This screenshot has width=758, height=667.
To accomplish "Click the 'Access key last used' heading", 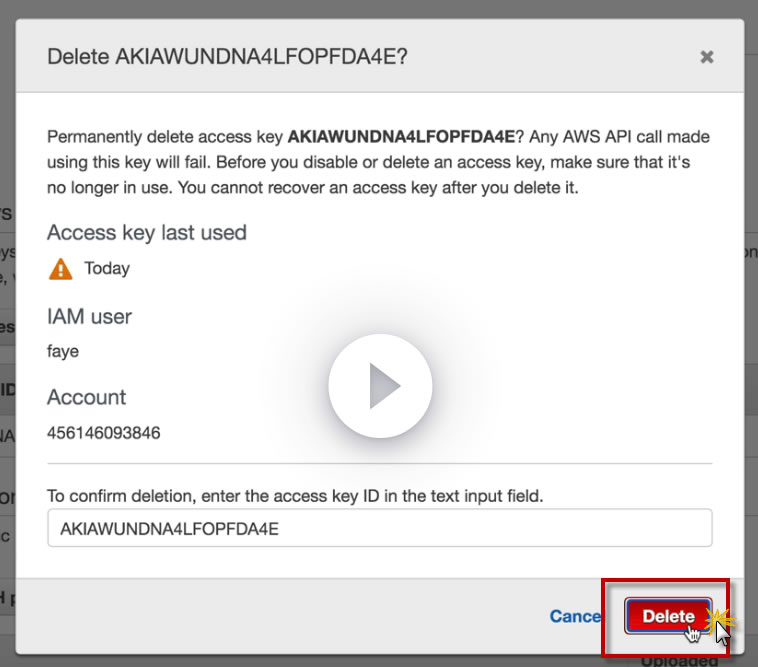I will click(146, 232).
